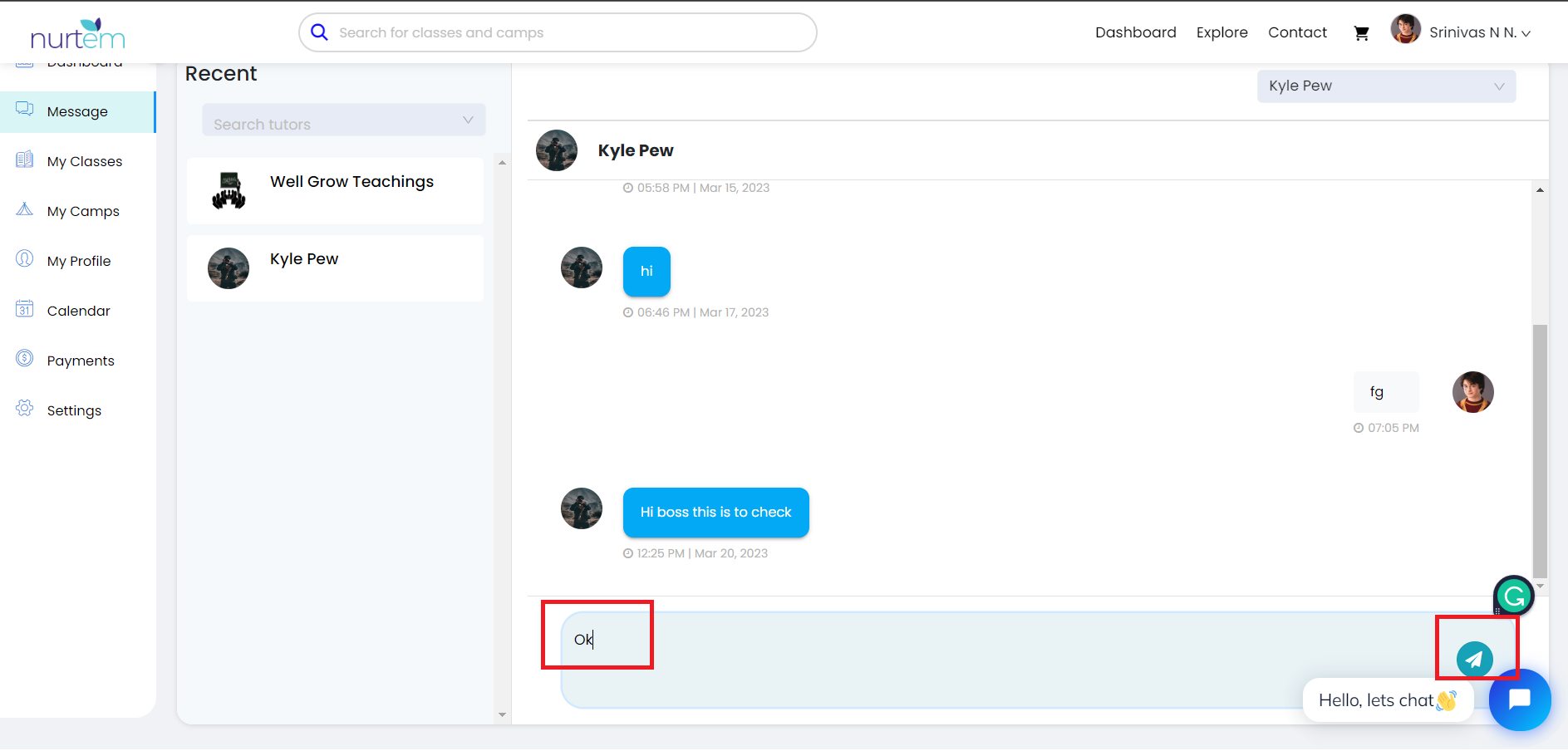This screenshot has width=1568, height=751.
Task: Click the search magnifier icon
Action: pyautogui.click(x=319, y=32)
